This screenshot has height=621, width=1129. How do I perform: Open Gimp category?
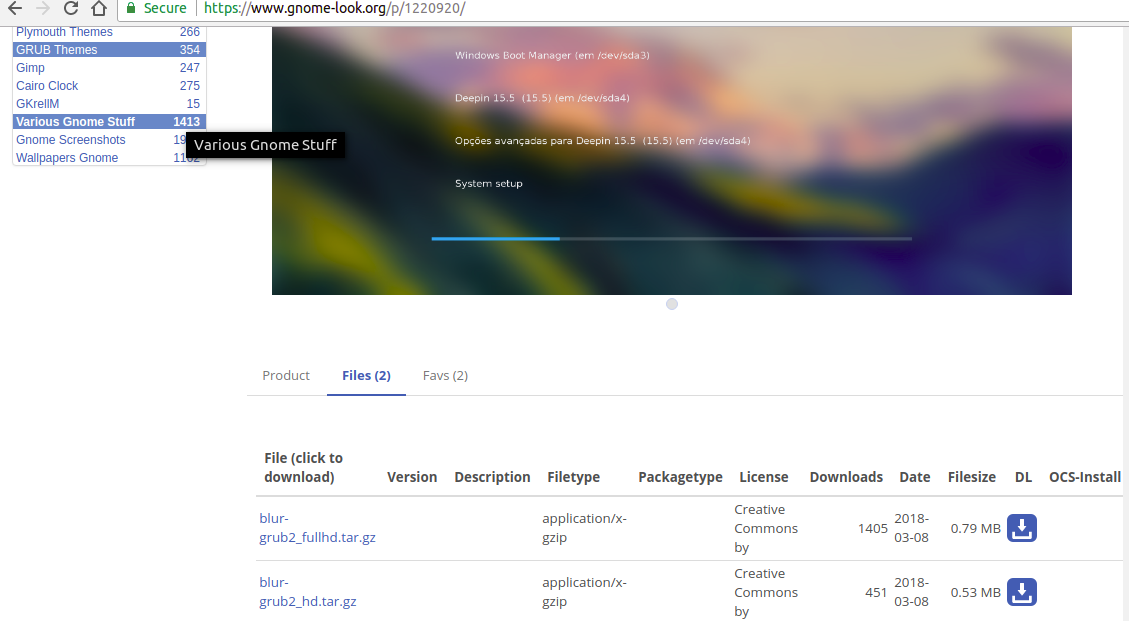pyautogui.click(x=30, y=68)
